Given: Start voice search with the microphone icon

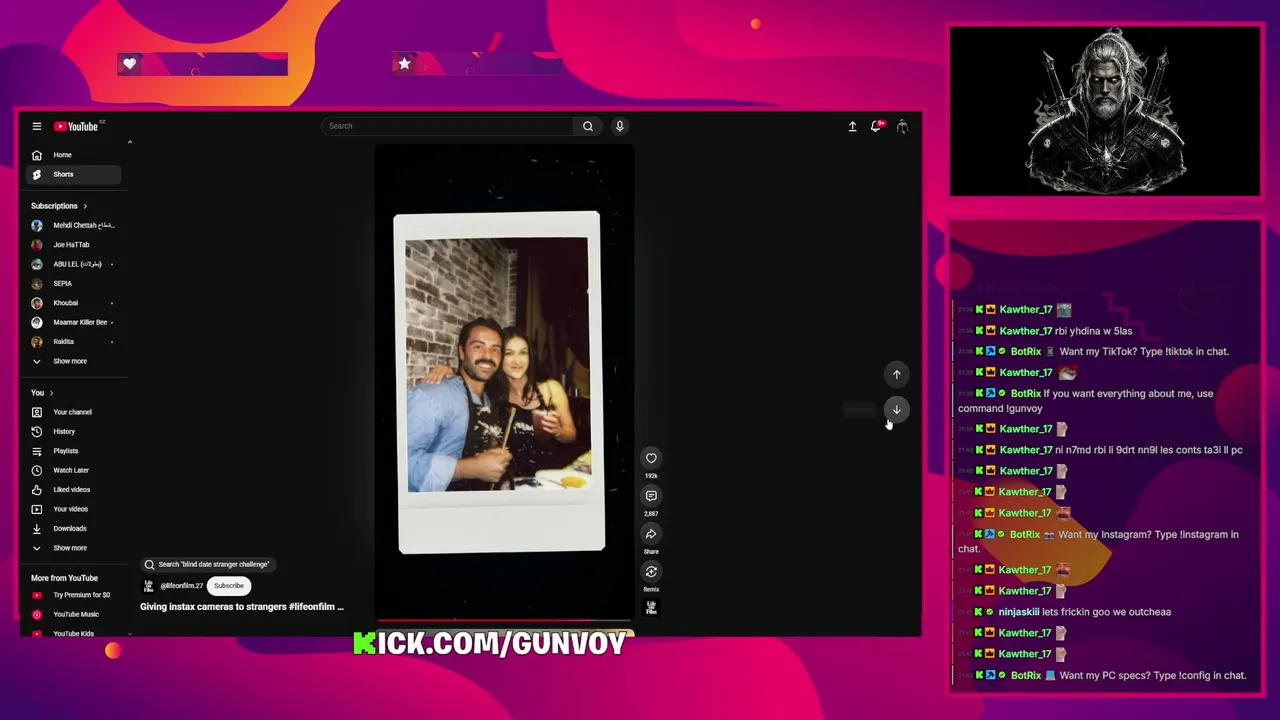Looking at the screenshot, I should click(620, 126).
